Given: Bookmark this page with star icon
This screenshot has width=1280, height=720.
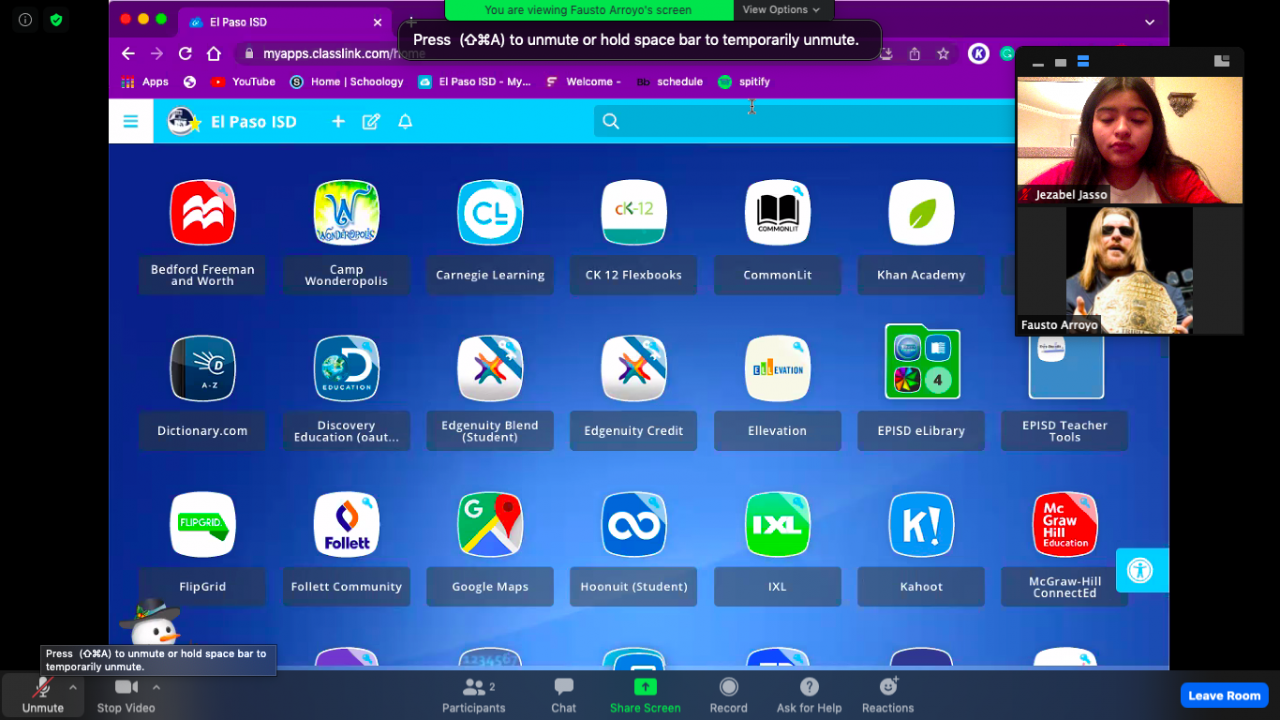Looking at the screenshot, I should (x=943, y=54).
